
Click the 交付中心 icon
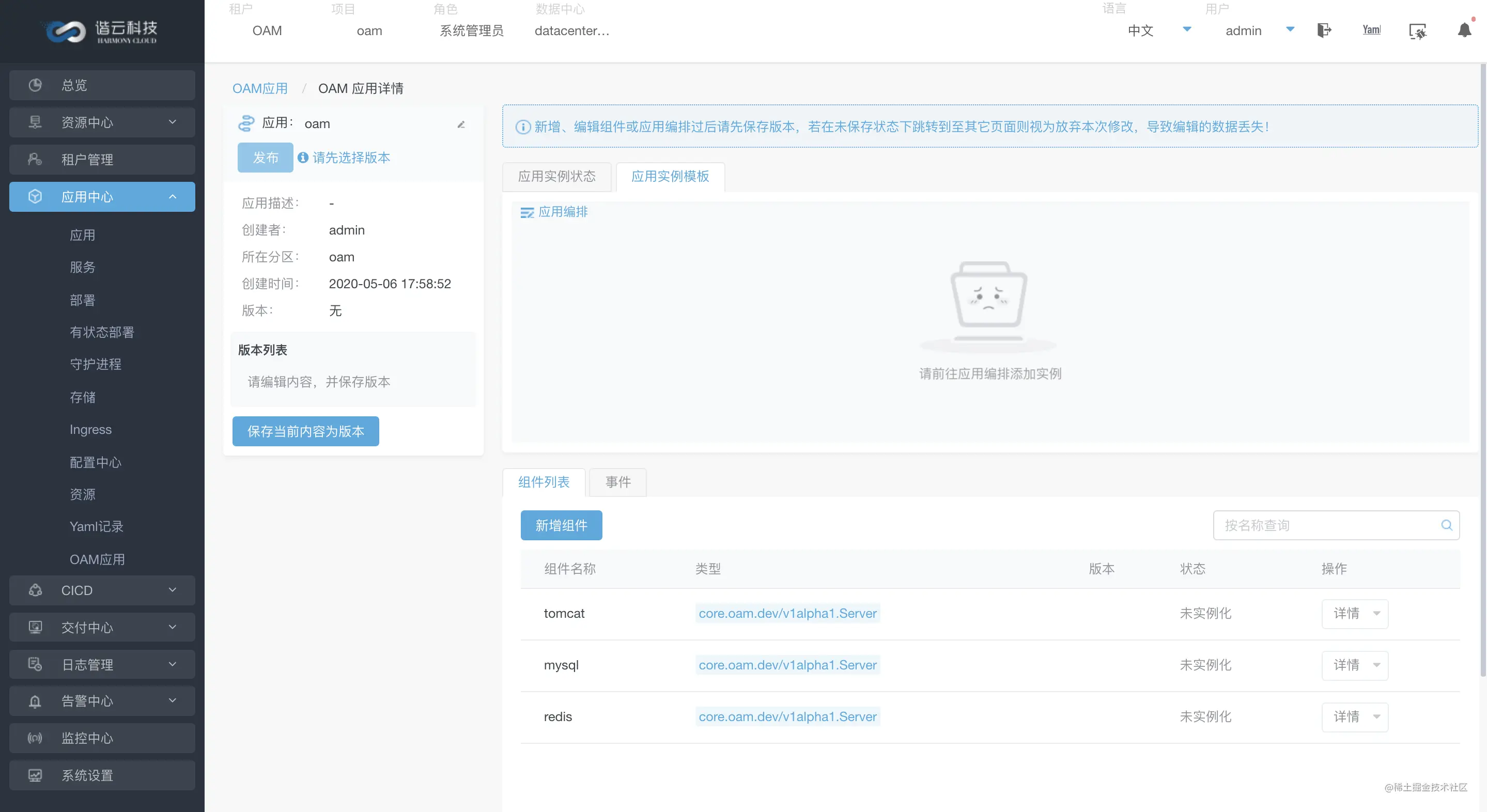[x=35, y=627]
